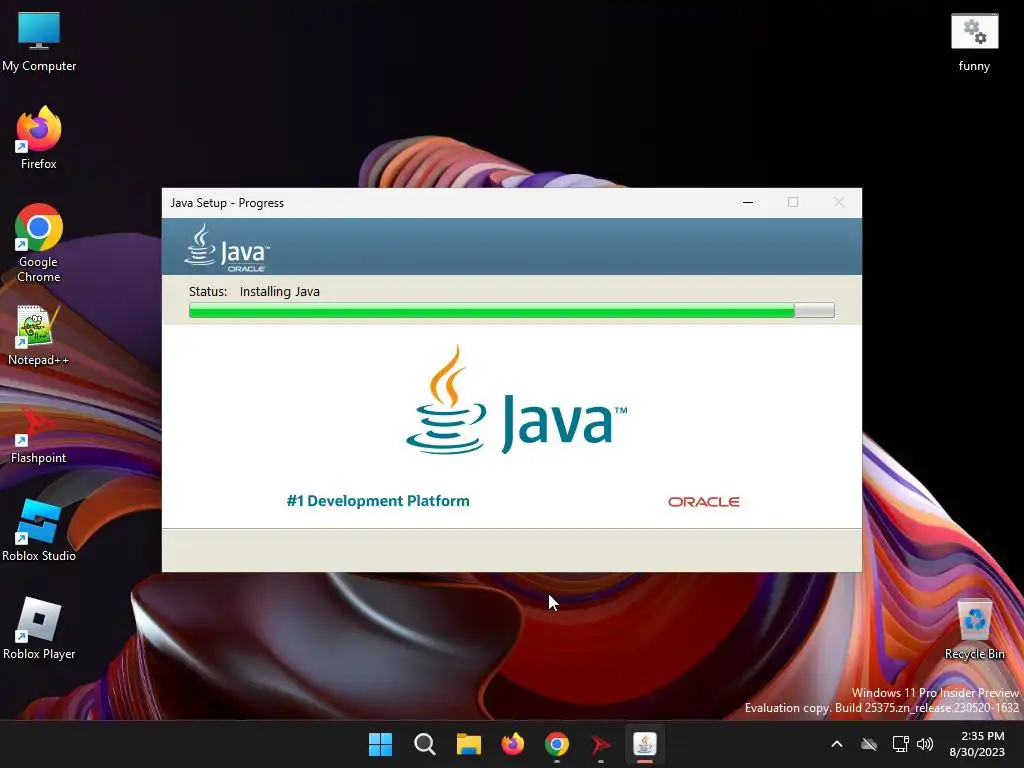Click '#1 Development Platform' text

[x=377, y=501]
